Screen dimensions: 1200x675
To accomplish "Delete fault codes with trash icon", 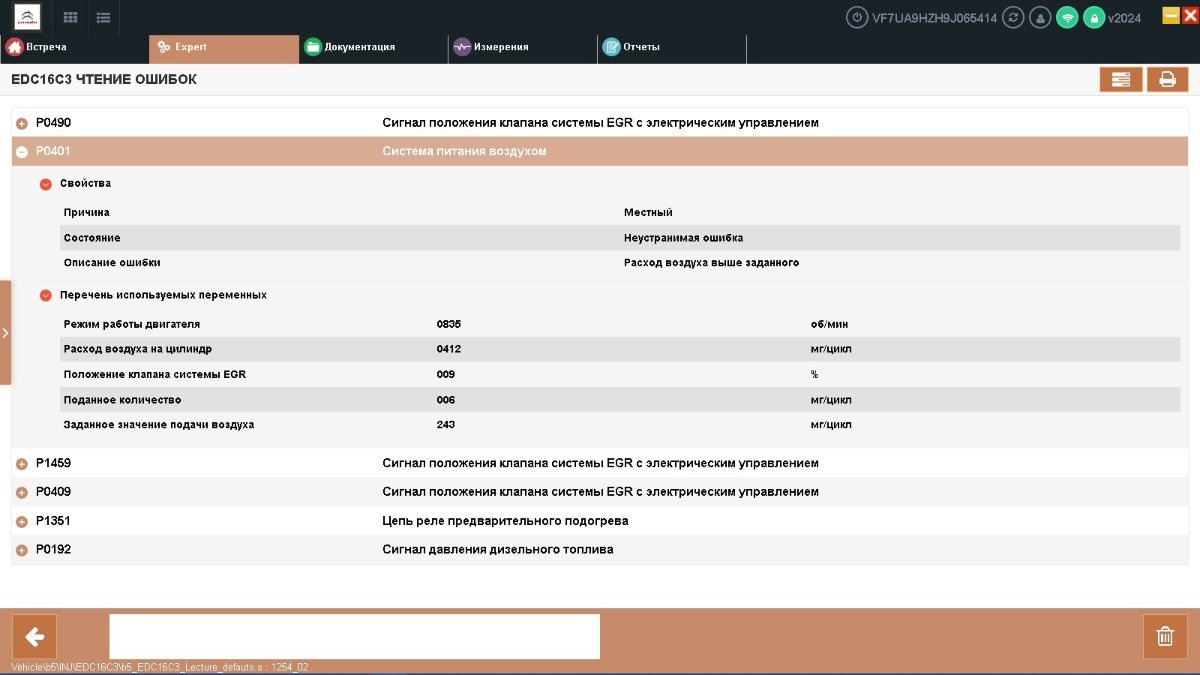I will pyautogui.click(x=1165, y=637).
